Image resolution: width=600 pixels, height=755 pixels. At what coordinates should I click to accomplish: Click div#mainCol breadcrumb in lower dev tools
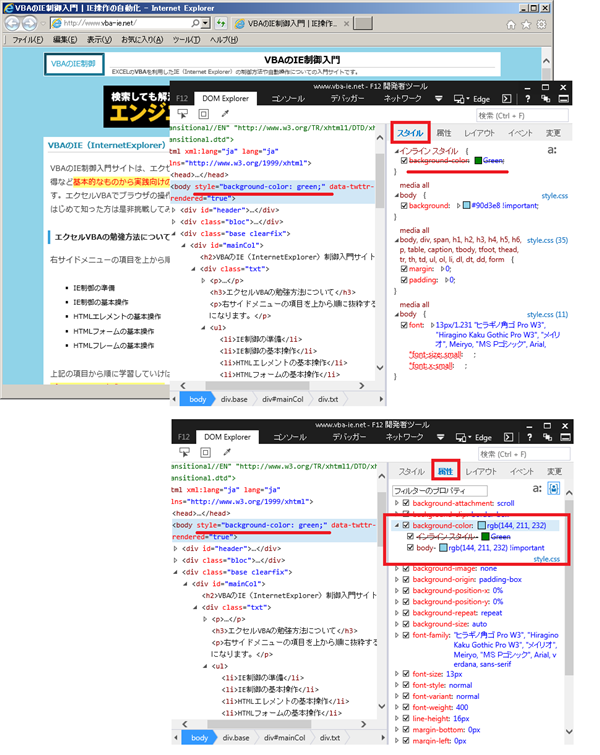(284, 738)
